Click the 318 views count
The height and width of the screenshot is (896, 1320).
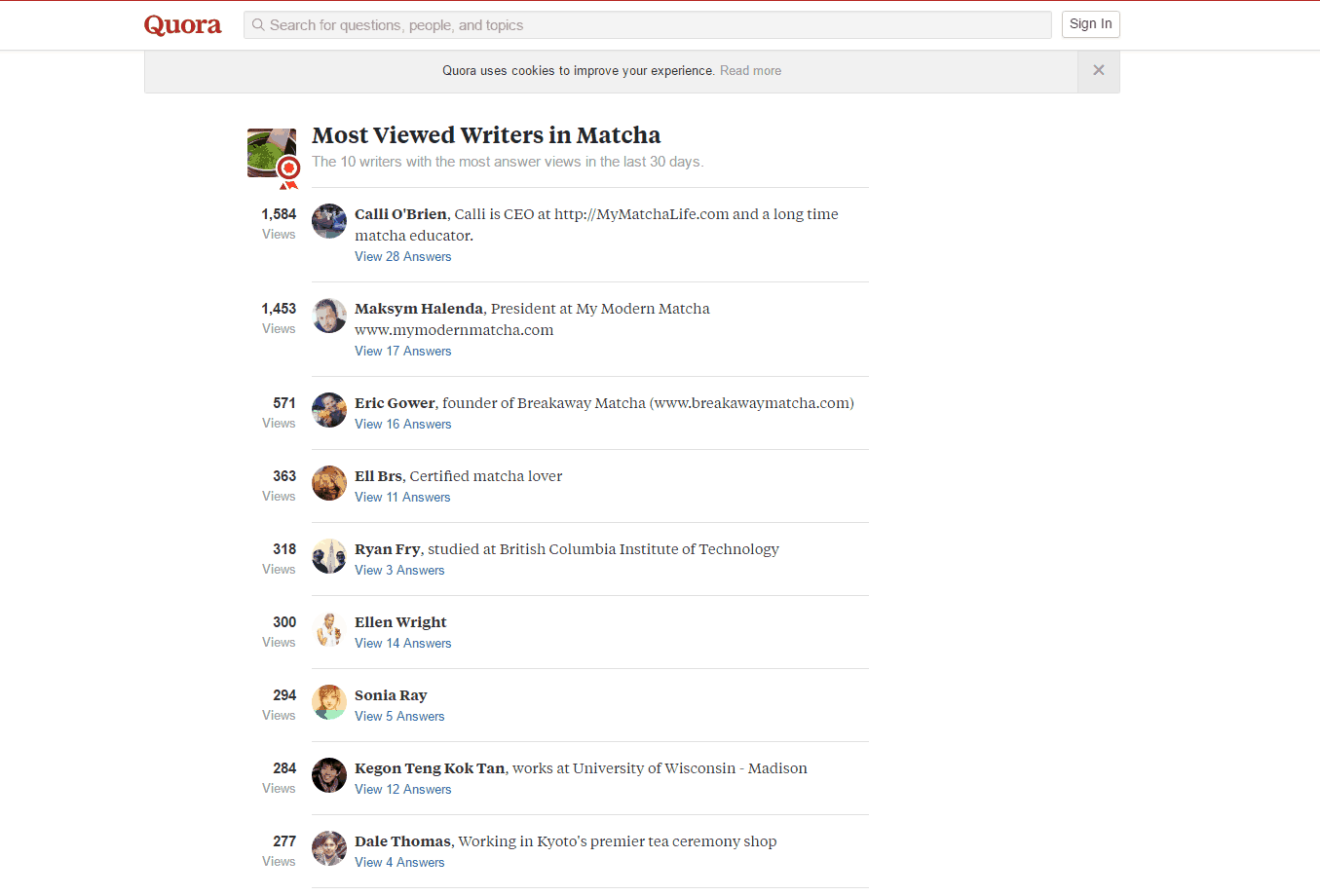tap(284, 549)
